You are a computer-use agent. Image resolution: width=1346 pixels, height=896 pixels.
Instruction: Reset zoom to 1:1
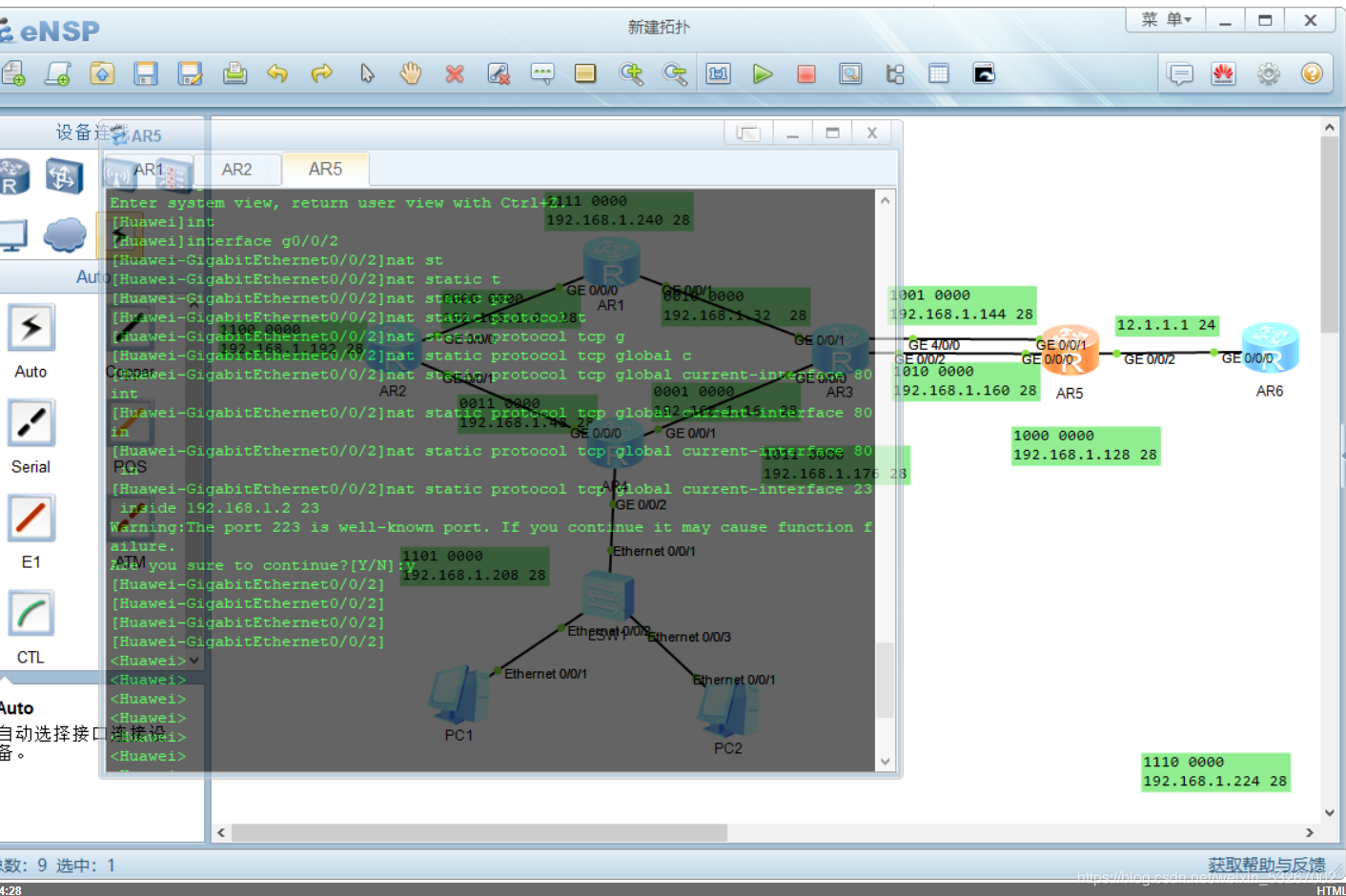[x=719, y=73]
